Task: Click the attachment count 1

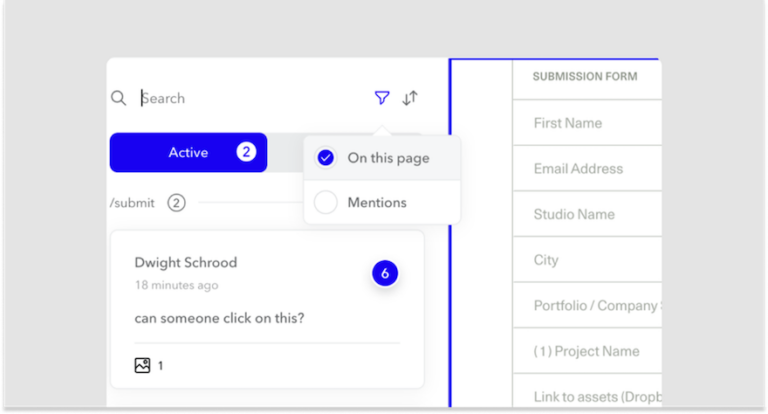Action: [160, 365]
